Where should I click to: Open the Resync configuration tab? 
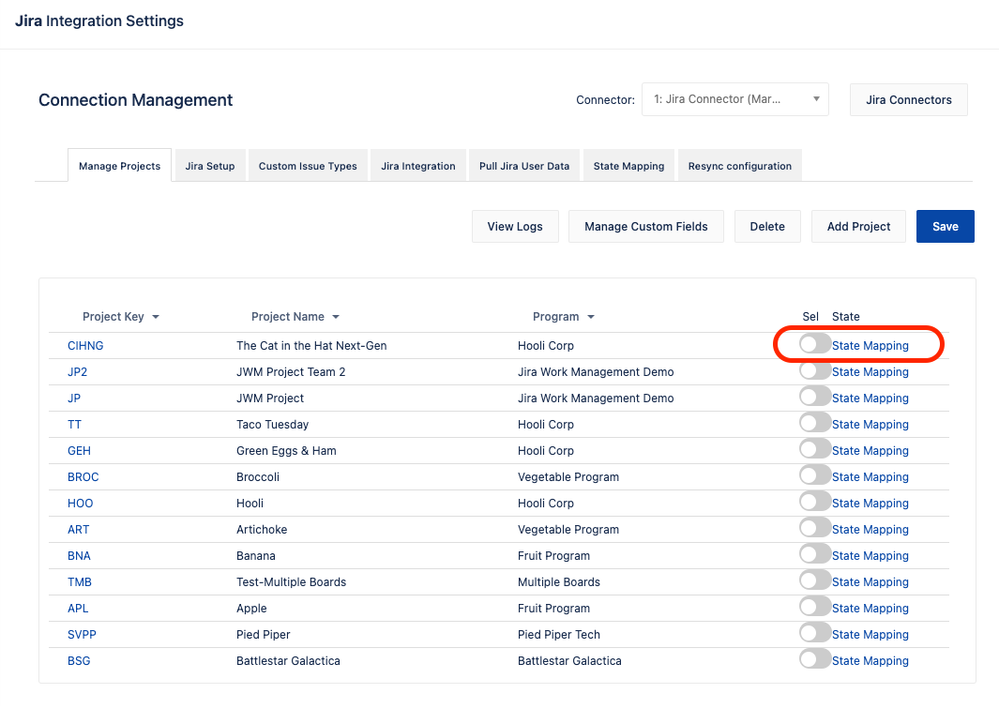[740, 166]
